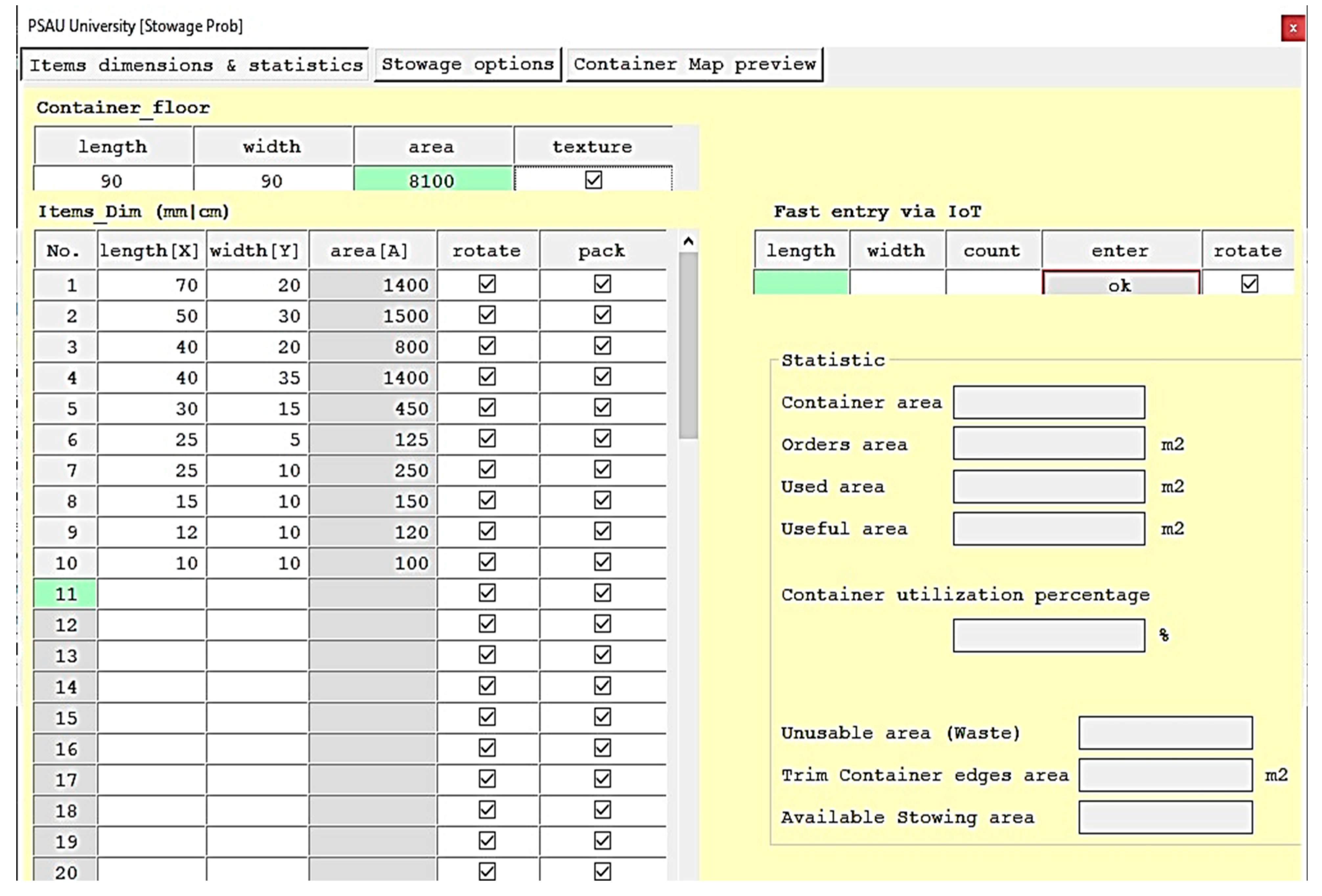Open the Container Map preview tab
Viewport: 1322px width, 896px height.
[x=695, y=64]
